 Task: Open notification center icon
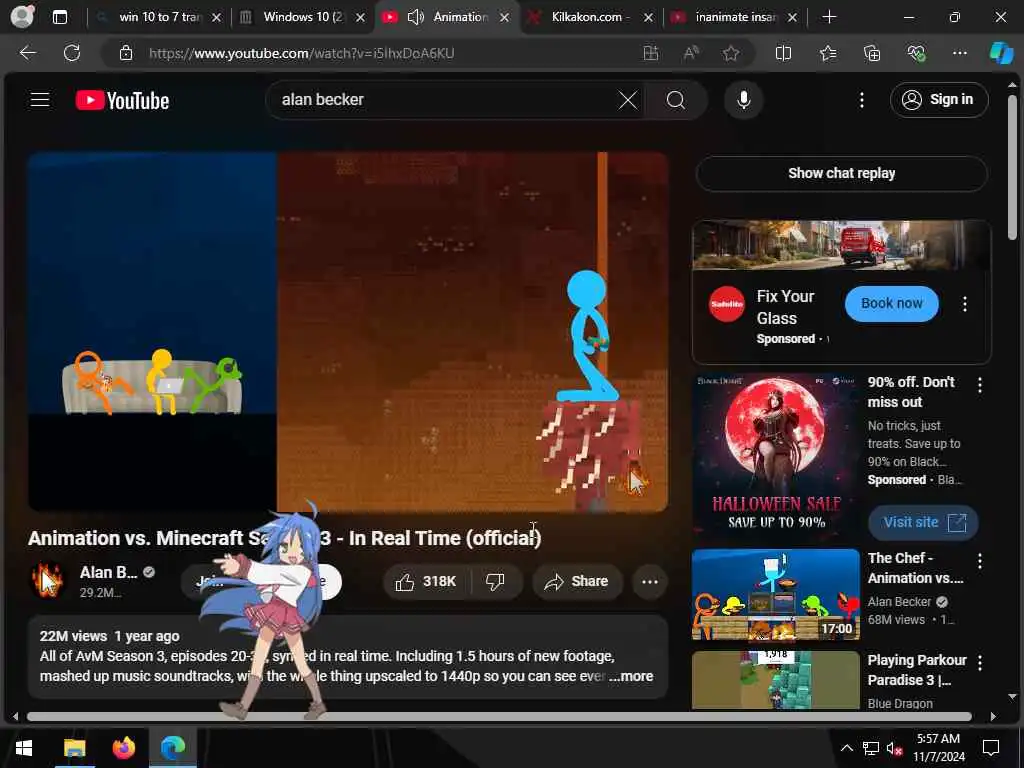(991, 748)
